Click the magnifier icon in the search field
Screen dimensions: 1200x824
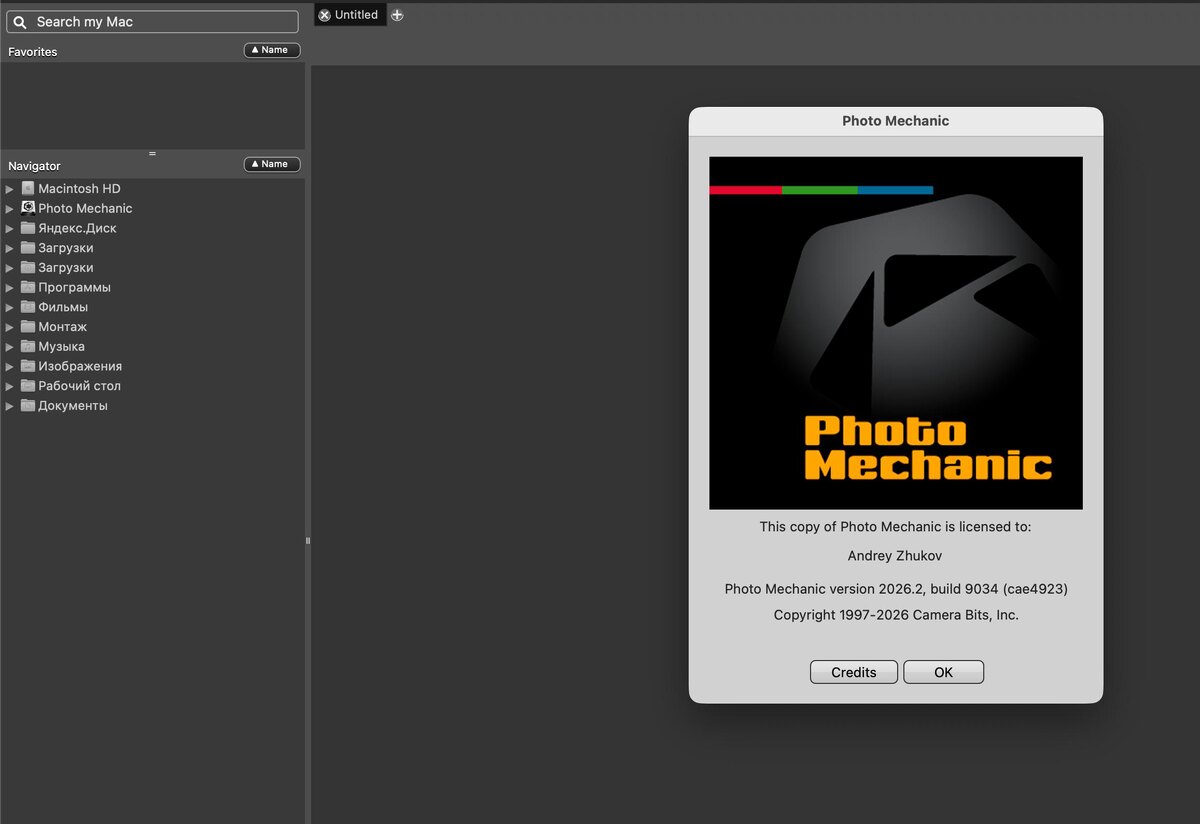click(x=21, y=22)
